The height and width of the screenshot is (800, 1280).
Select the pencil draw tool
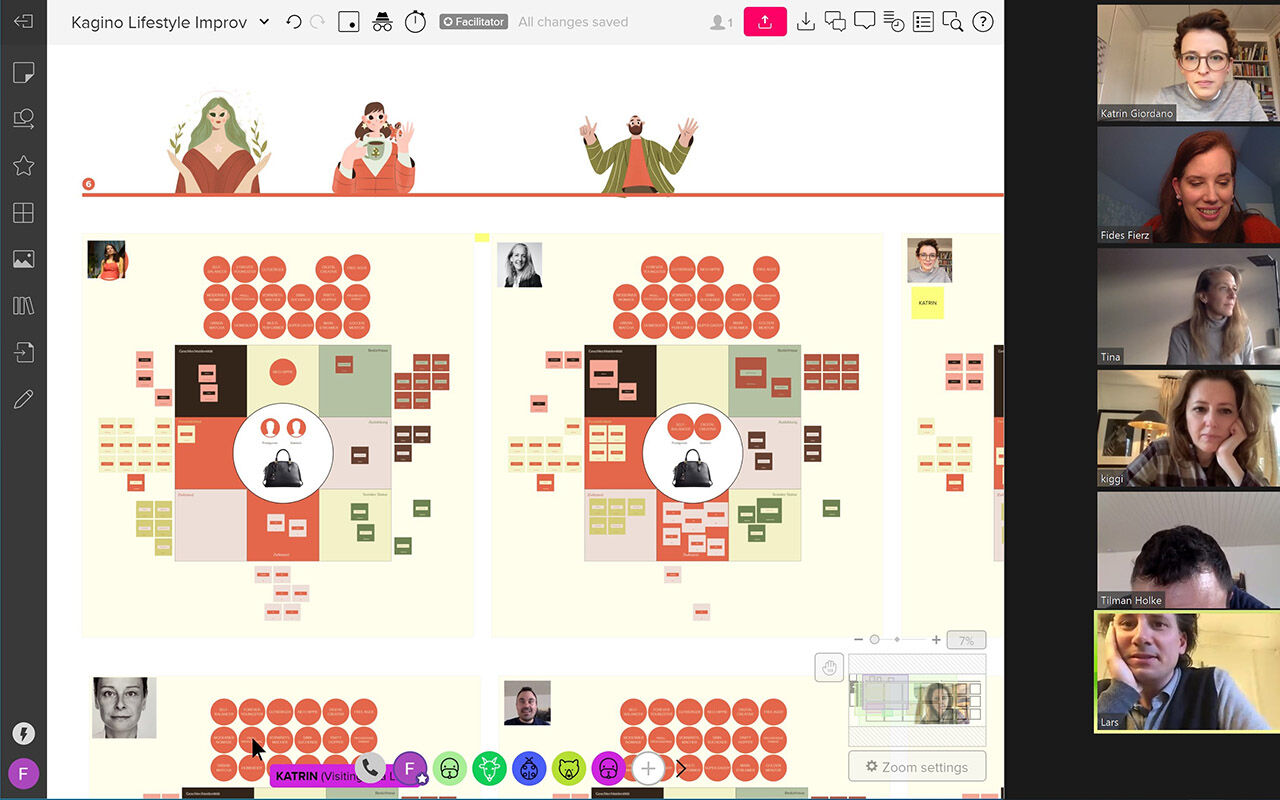point(23,400)
